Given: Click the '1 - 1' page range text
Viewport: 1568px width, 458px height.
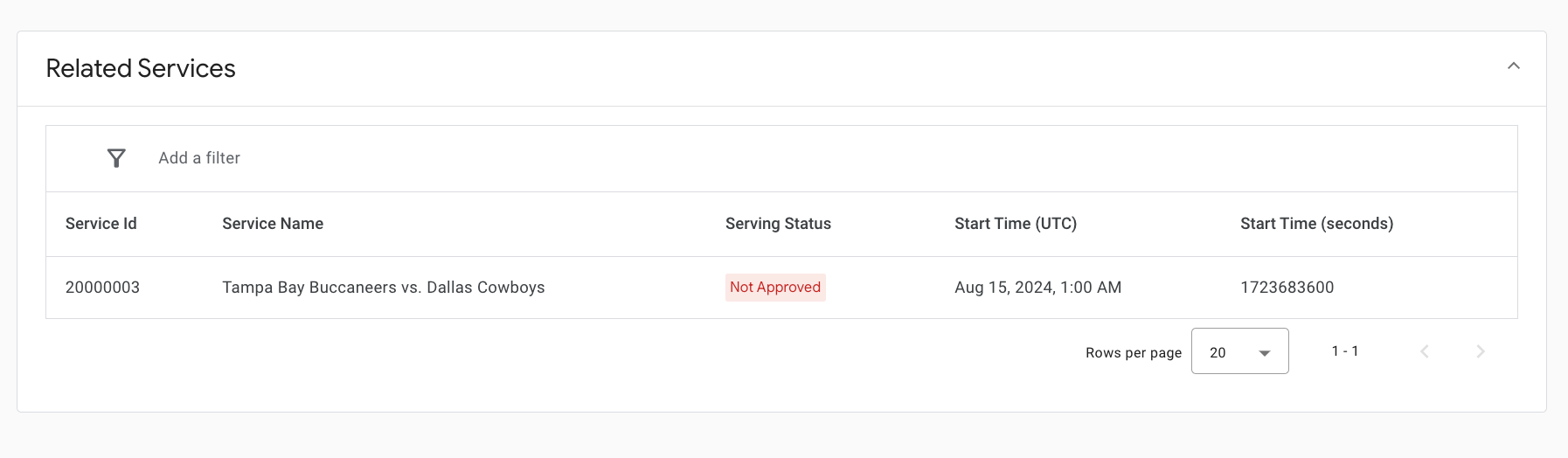Looking at the screenshot, I should (x=1344, y=351).
